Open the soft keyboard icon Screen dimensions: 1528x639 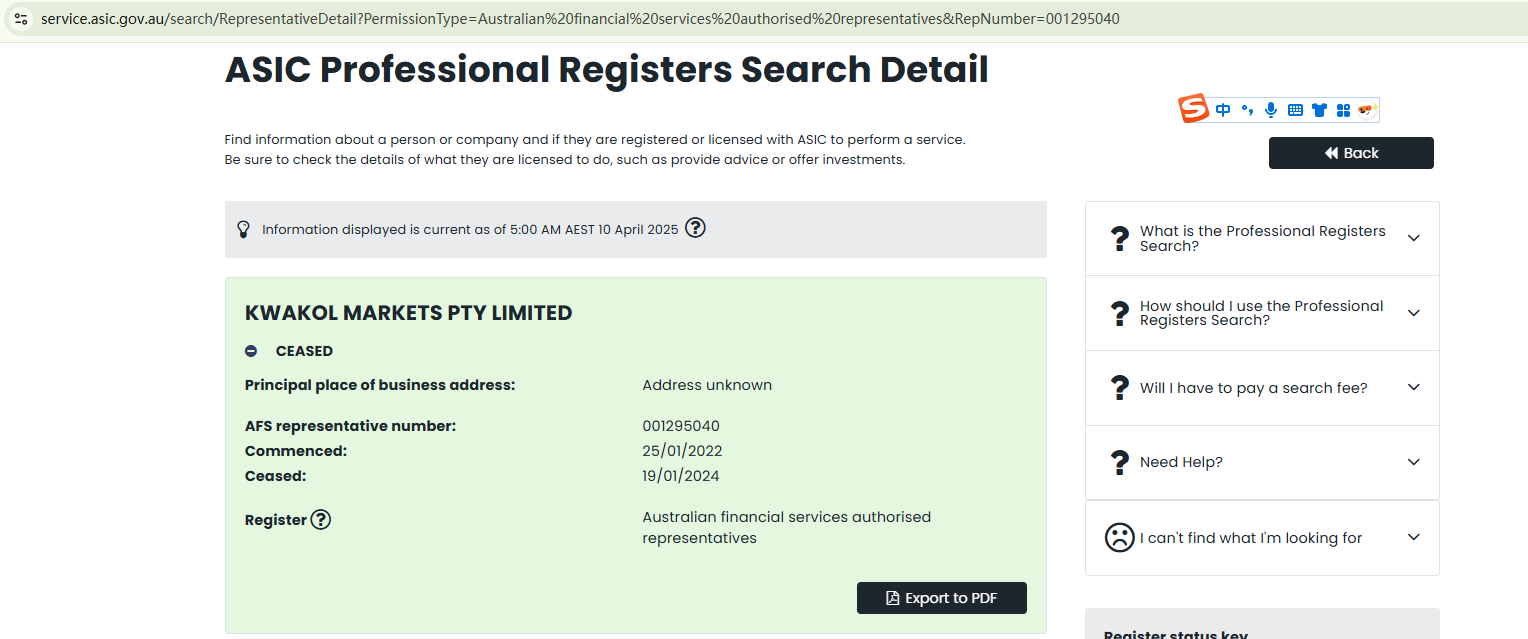click(x=1295, y=110)
